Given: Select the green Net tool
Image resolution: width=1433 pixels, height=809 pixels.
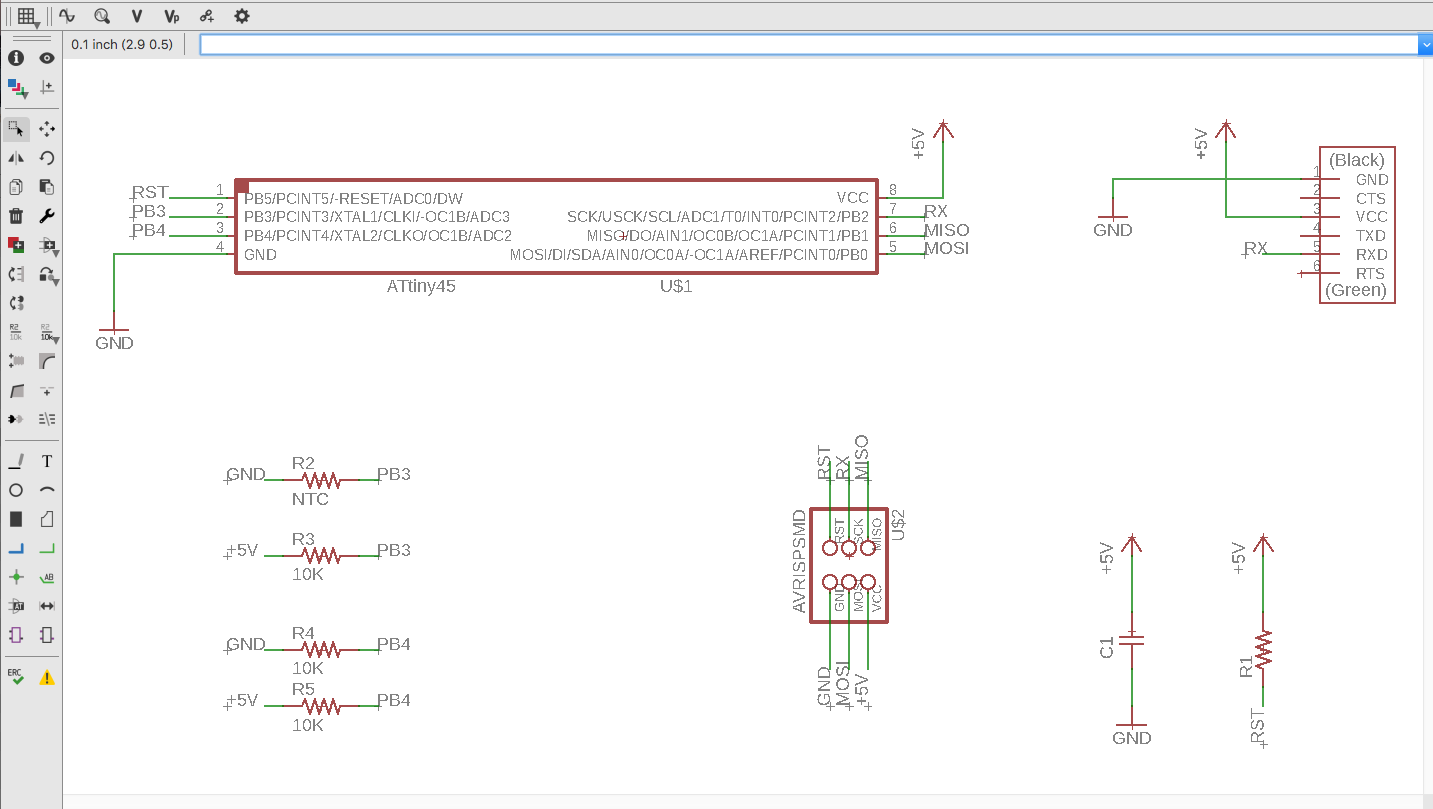Looking at the screenshot, I should 46,548.
